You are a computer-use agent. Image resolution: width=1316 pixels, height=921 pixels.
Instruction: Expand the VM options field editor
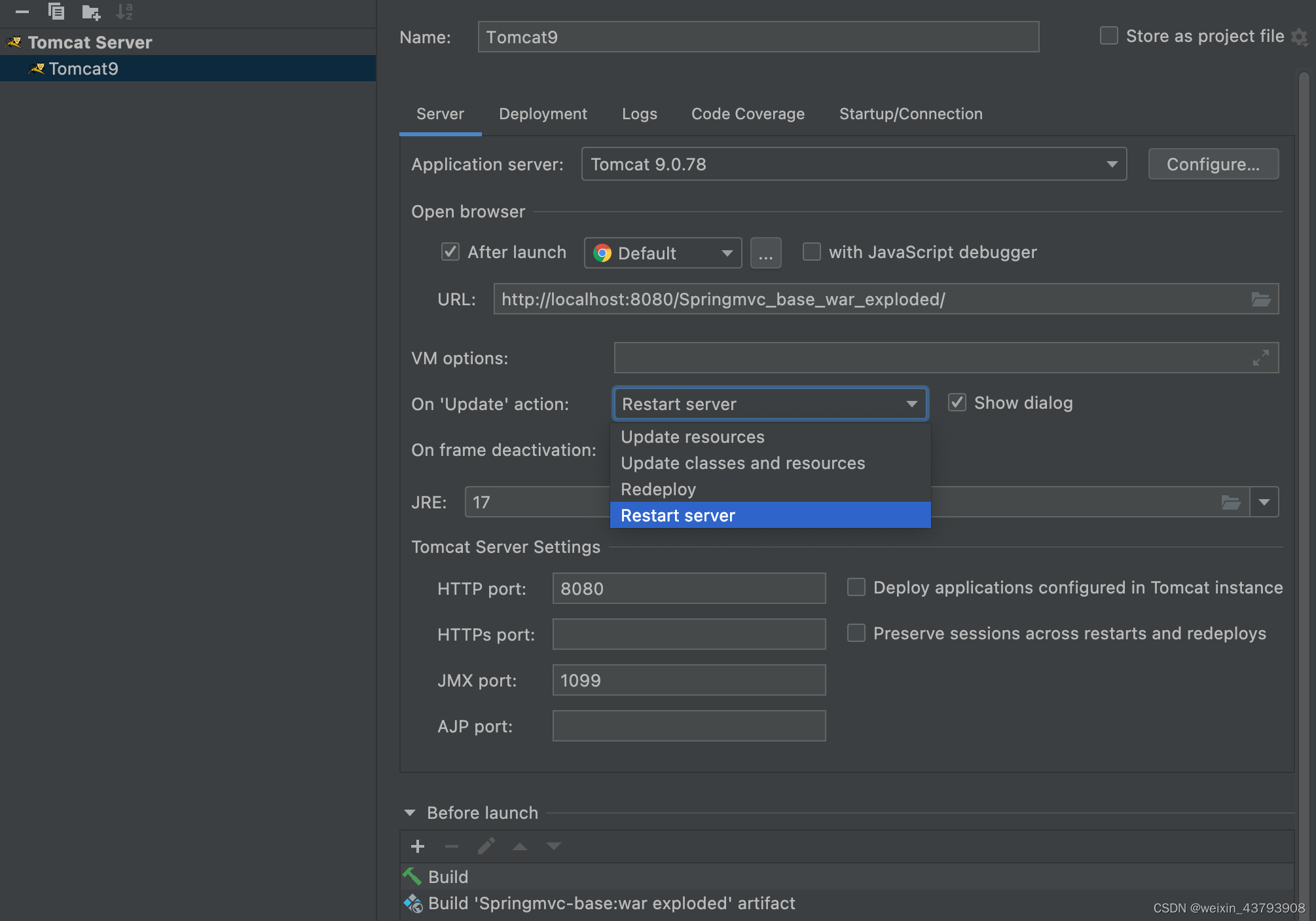[1260, 358]
